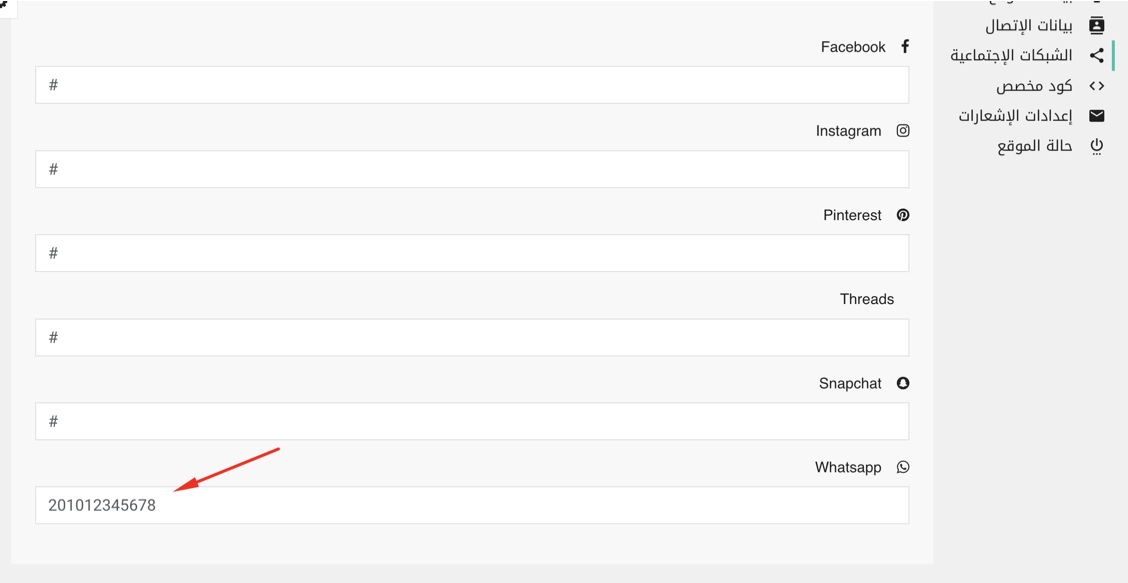This screenshot has height=583, width=1128.
Task: Select الشبكات الإجتماعية in the sidebar
Action: (1011, 55)
